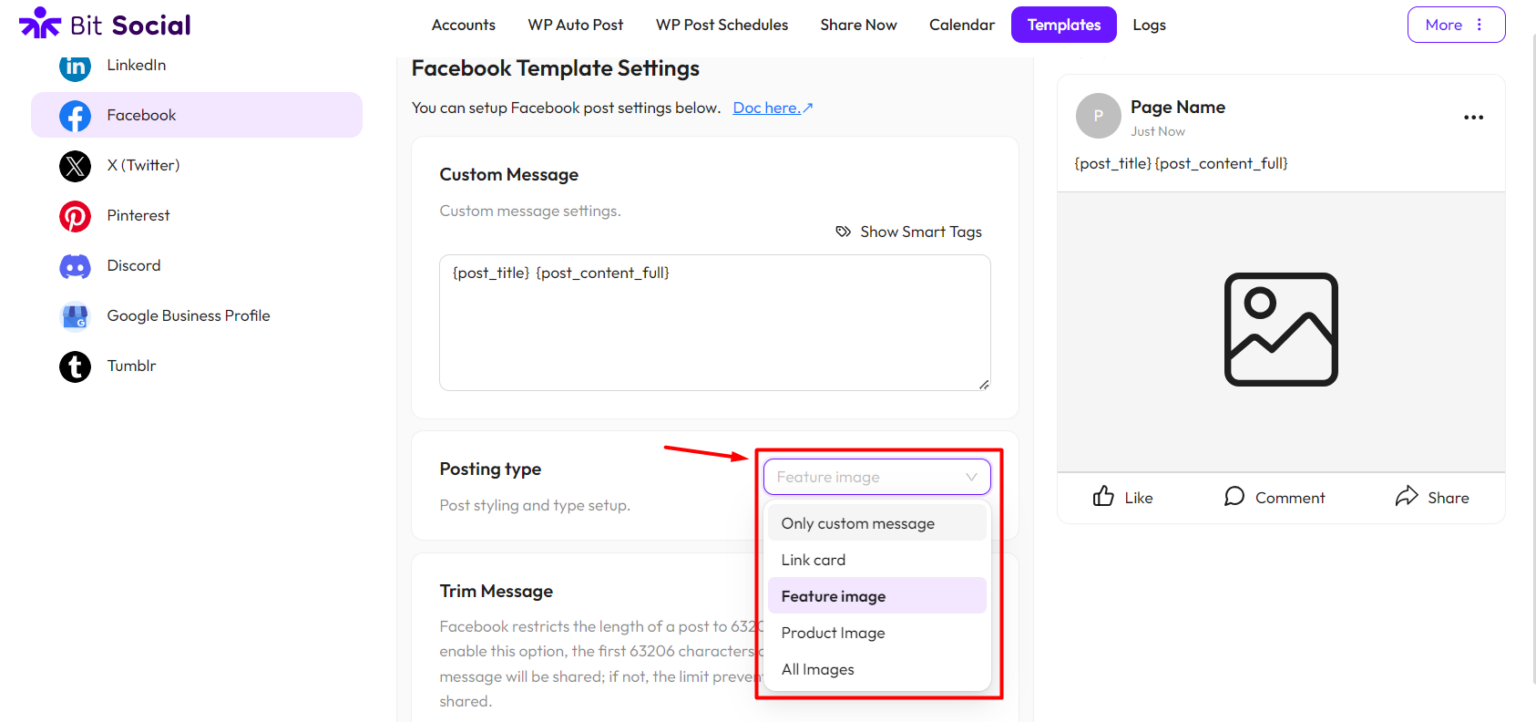Click the Bit Social logo icon
This screenshot has width=1536, height=722.
[40, 22]
